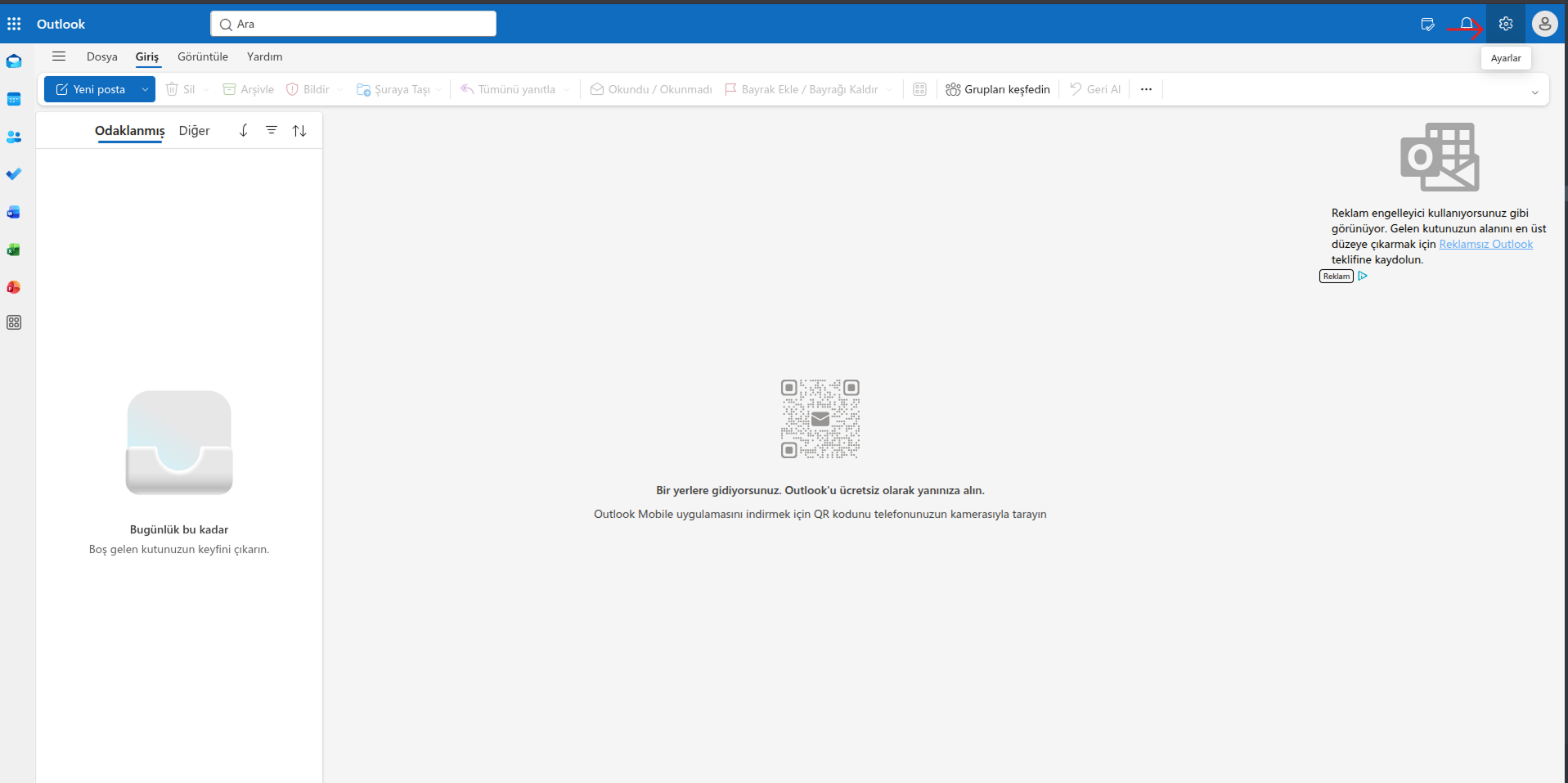Click the Yeni posta button
This screenshot has height=783, width=1568.
(x=90, y=89)
